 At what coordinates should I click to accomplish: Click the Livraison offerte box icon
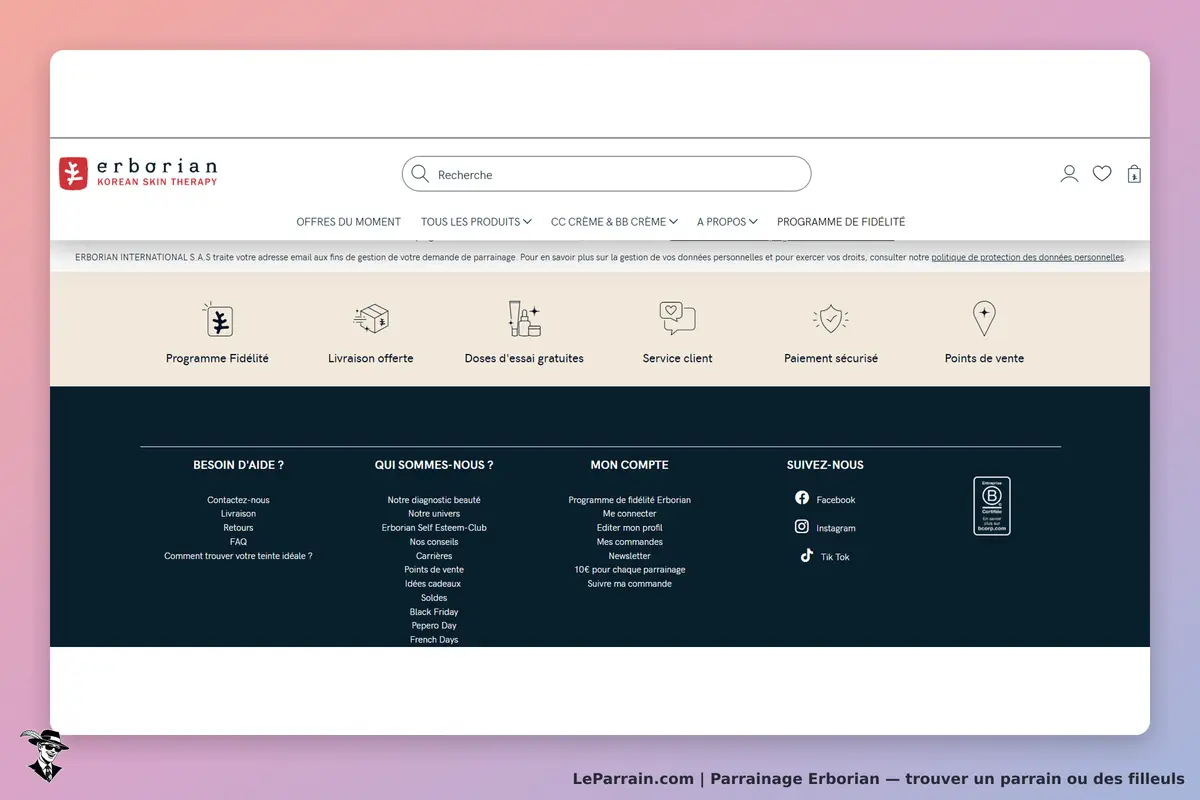(x=371, y=320)
